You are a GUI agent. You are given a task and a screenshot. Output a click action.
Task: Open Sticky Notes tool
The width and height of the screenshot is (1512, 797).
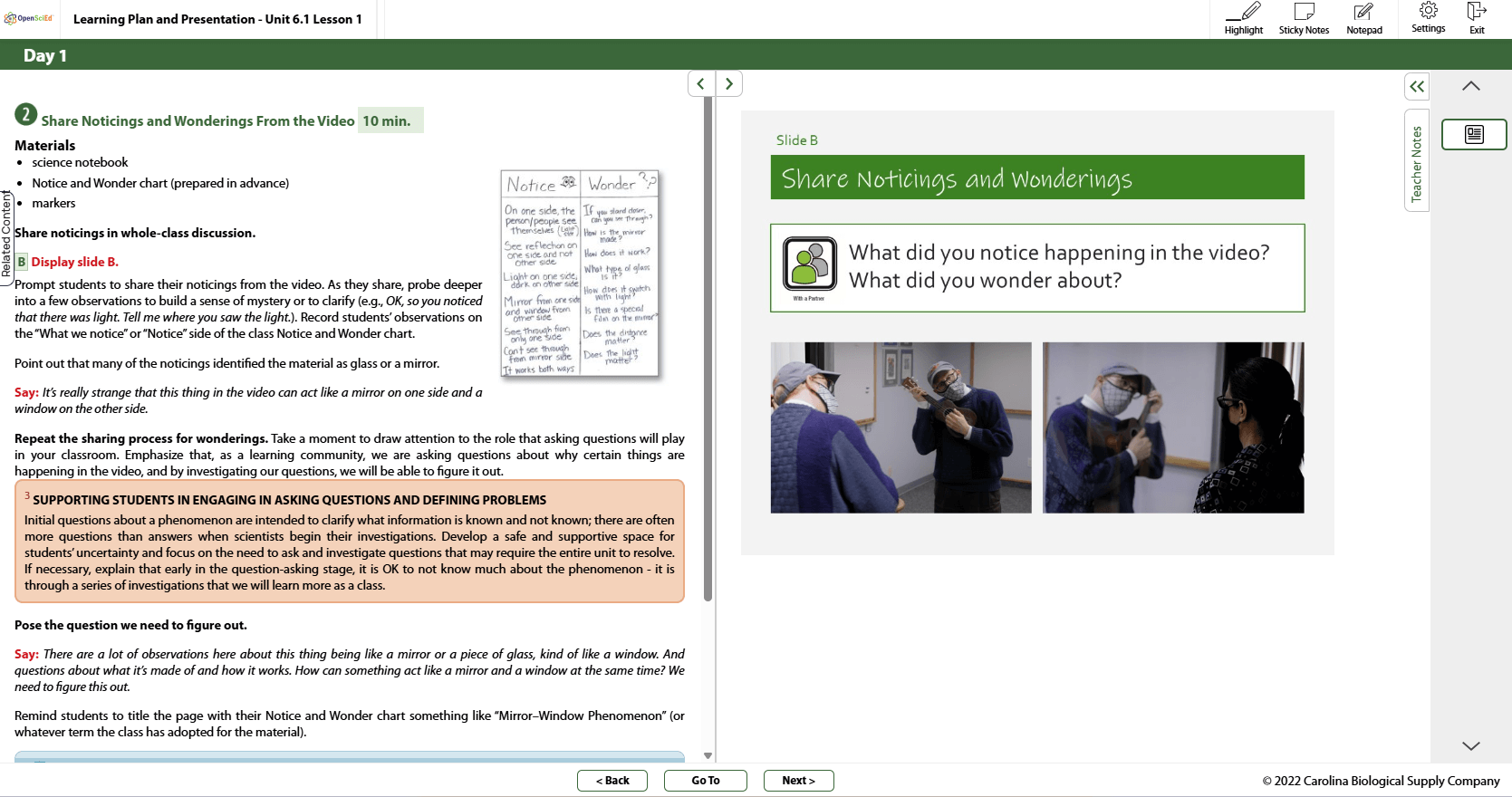[1304, 19]
